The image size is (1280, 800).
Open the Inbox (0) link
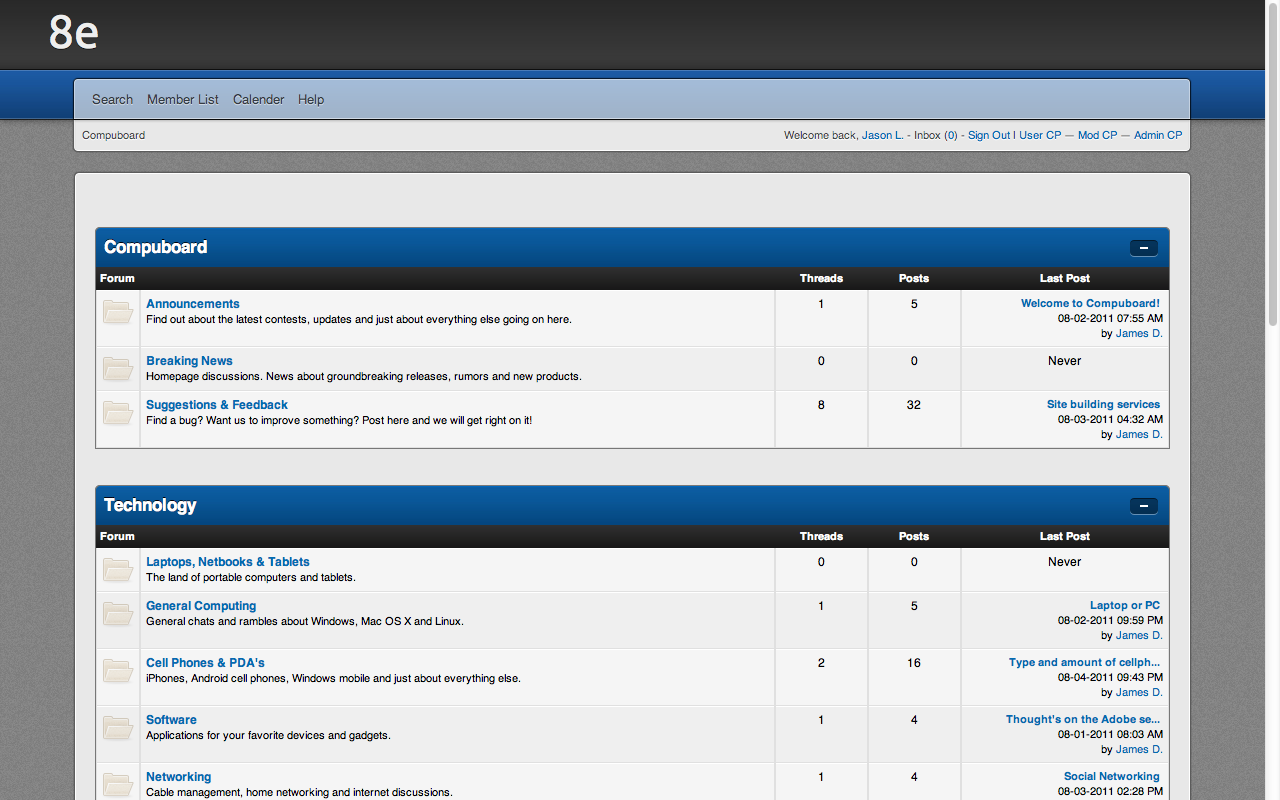935,135
